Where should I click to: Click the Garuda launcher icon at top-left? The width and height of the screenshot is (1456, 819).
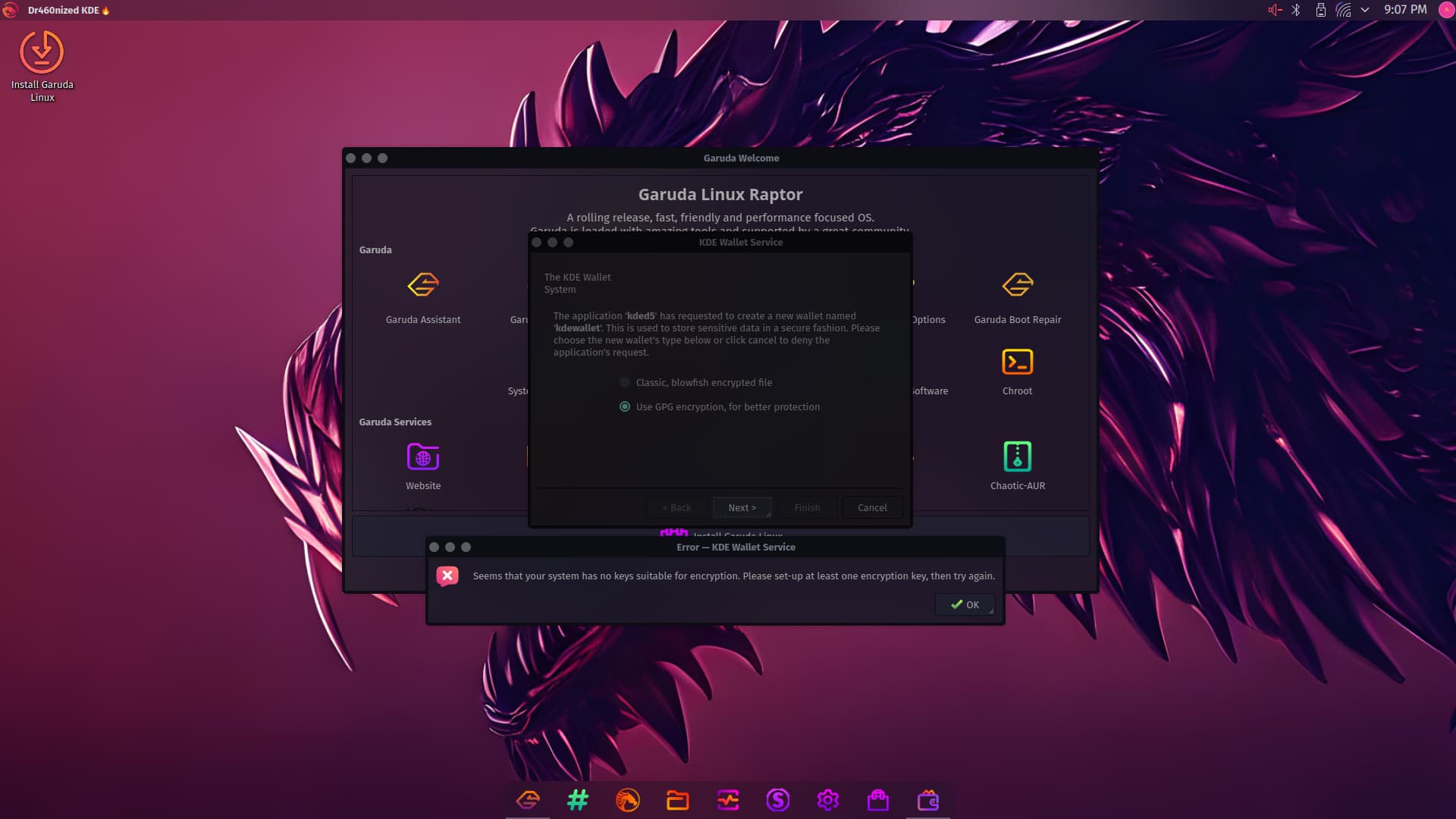click(10, 10)
